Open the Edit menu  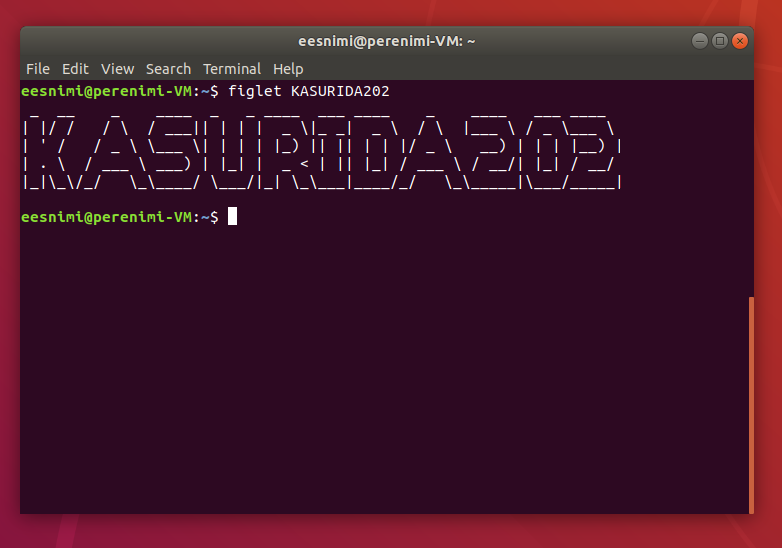tap(75, 69)
